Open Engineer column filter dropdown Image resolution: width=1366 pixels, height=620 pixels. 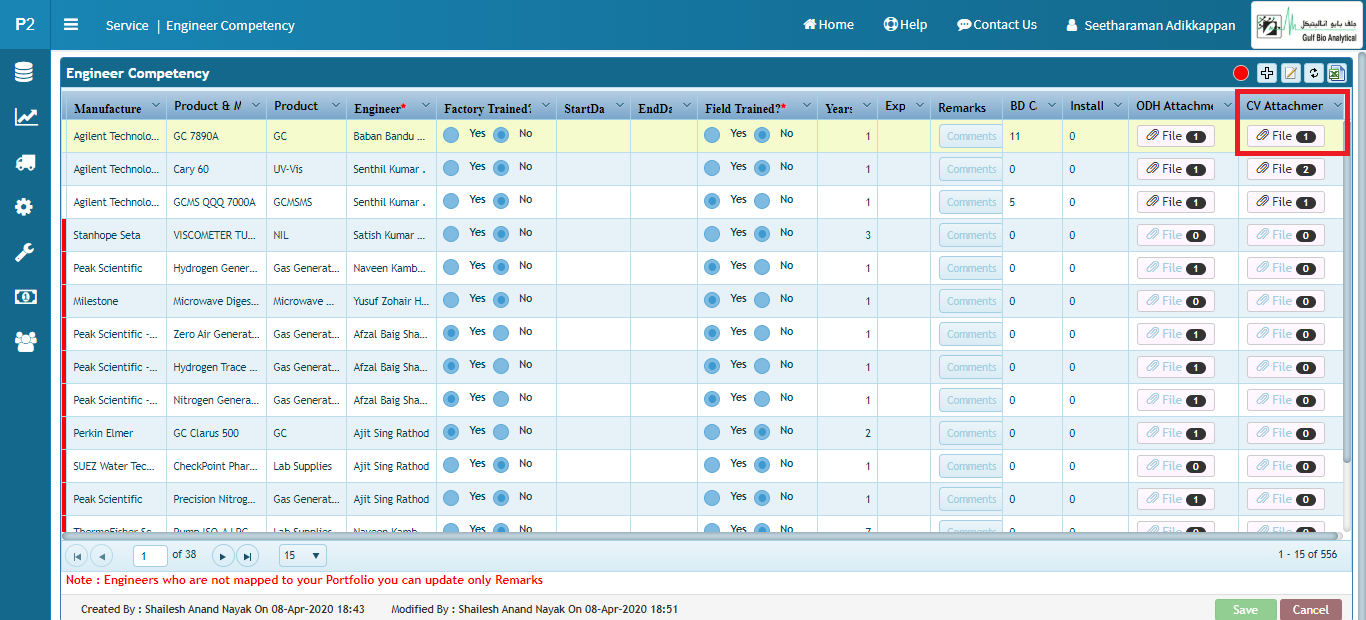coord(425,106)
